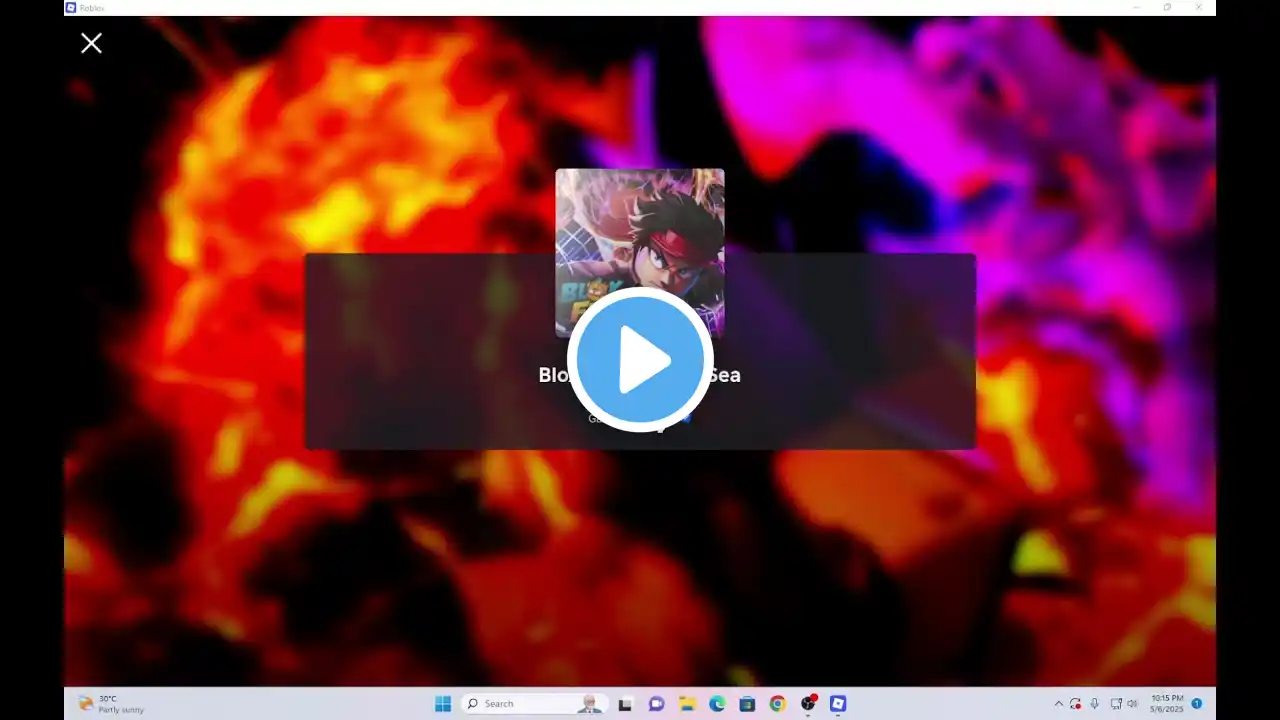Open File Explorer from the taskbar
1280x720 pixels.
click(687, 704)
